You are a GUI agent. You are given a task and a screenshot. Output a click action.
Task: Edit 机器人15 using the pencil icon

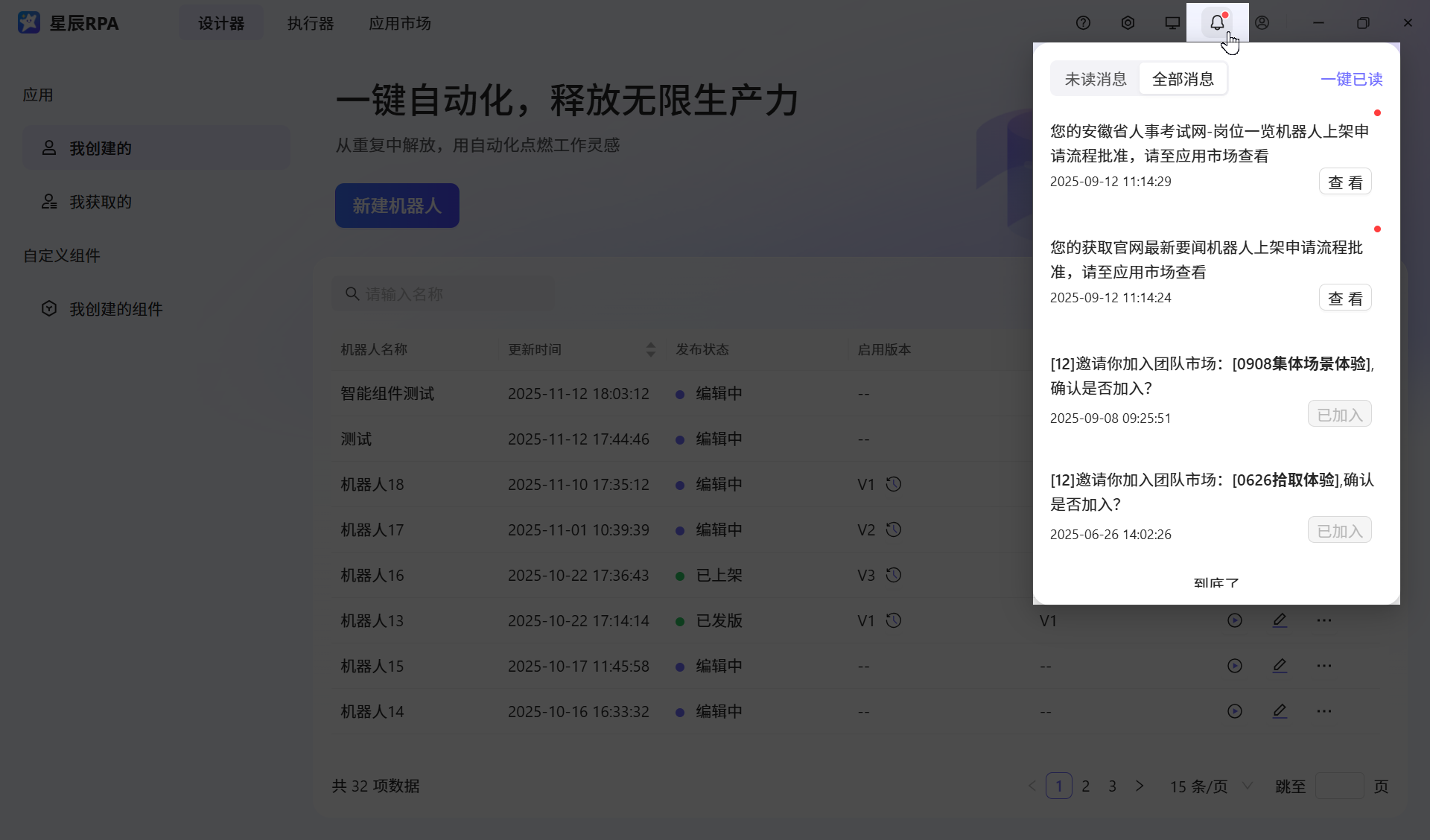(x=1280, y=665)
